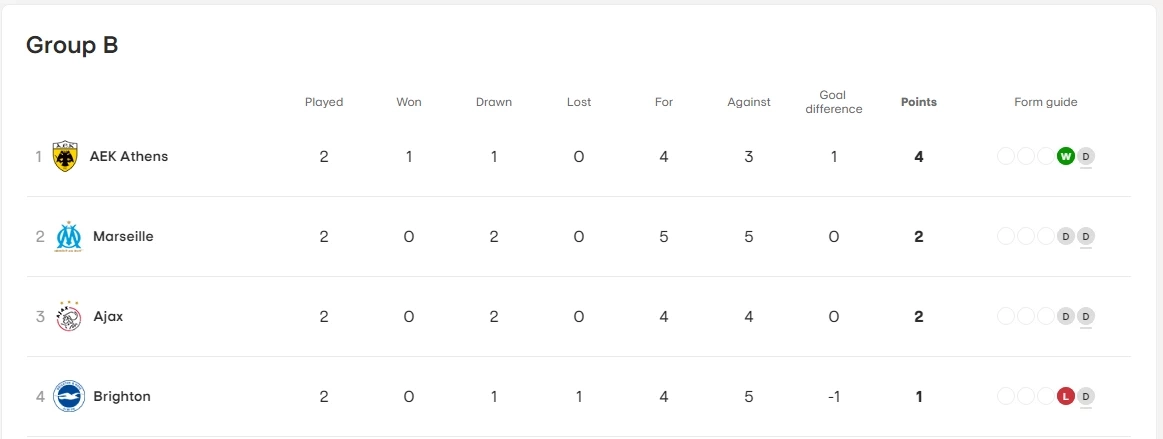This screenshot has width=1163, height=439.
Task: Open the AEK Athens team link
Action: [129, 157]
